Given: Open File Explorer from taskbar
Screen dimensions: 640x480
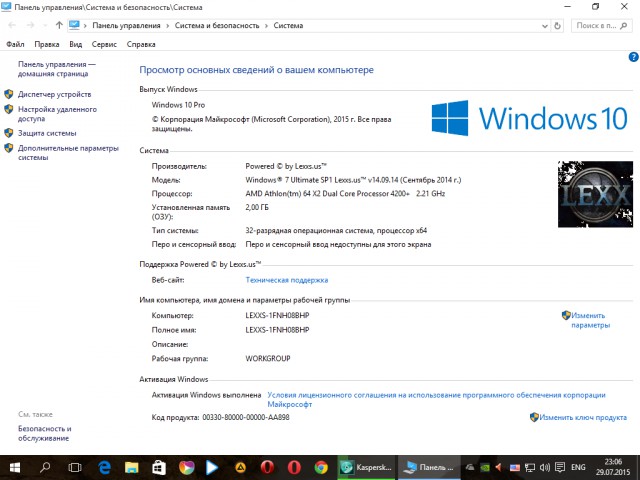Looking at the screenshot, I should pyautogui.click(x=131, y=468).
